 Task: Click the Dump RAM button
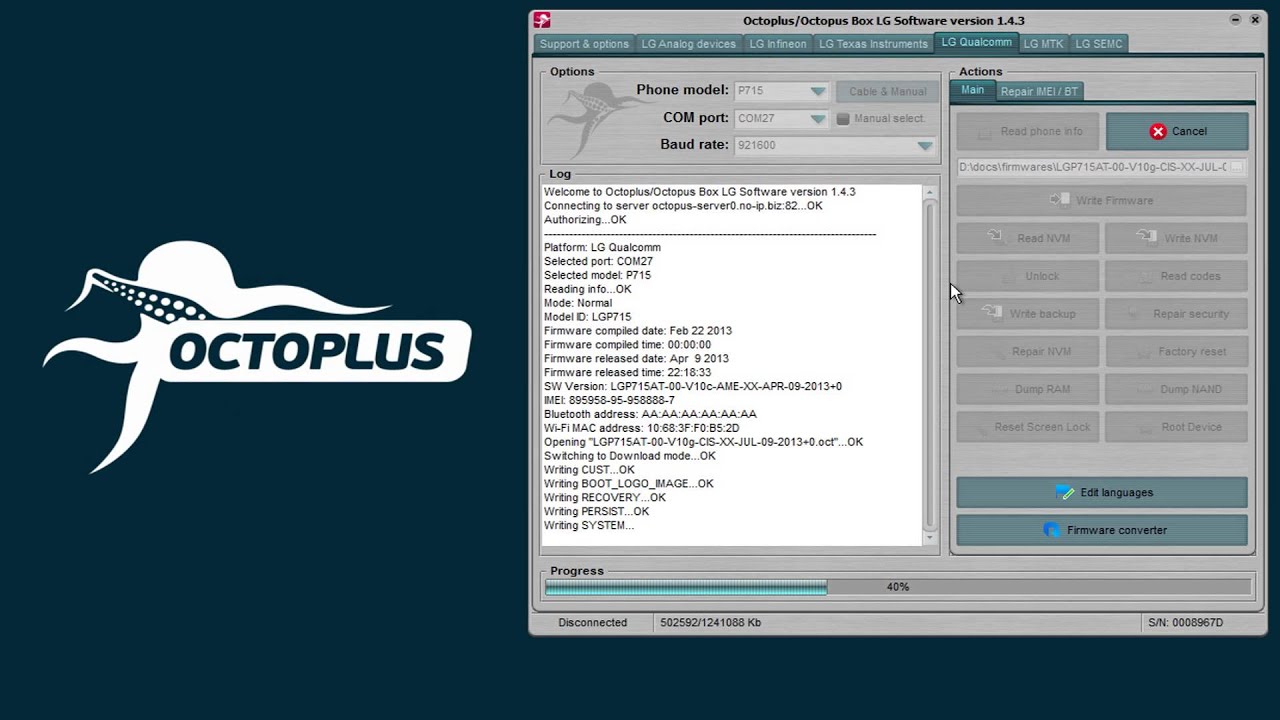tap(1028, 389)
